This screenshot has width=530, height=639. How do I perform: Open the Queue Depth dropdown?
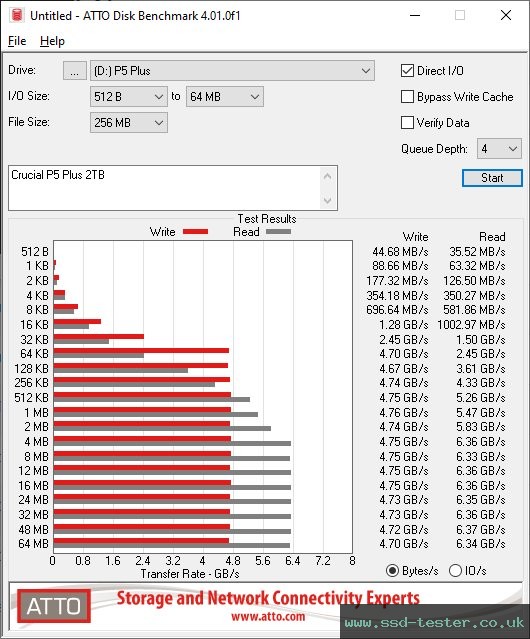coord(499,149)
